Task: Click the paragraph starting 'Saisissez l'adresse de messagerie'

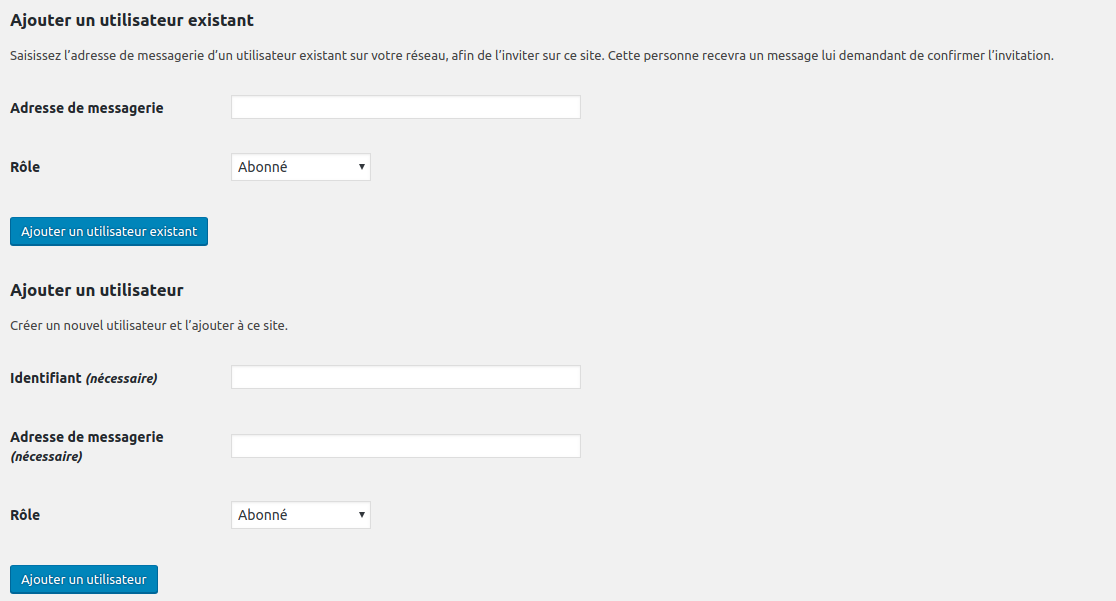Action: 531,56
